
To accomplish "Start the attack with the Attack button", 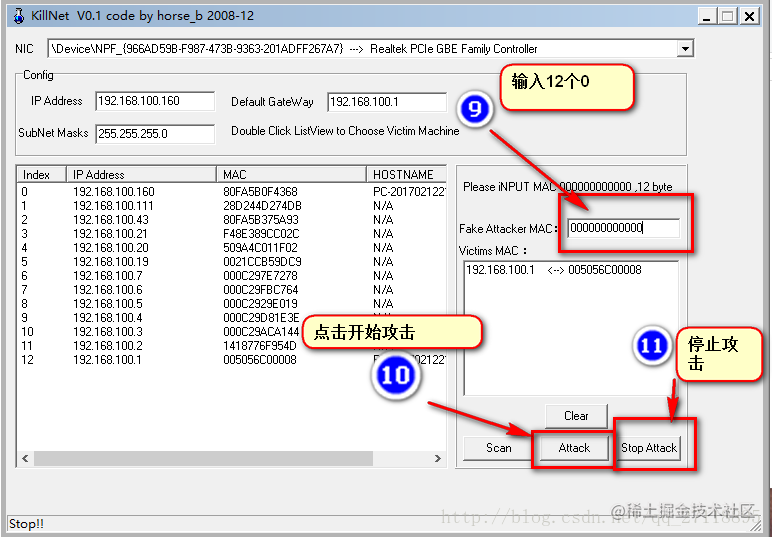I will [x=574, y=448].
